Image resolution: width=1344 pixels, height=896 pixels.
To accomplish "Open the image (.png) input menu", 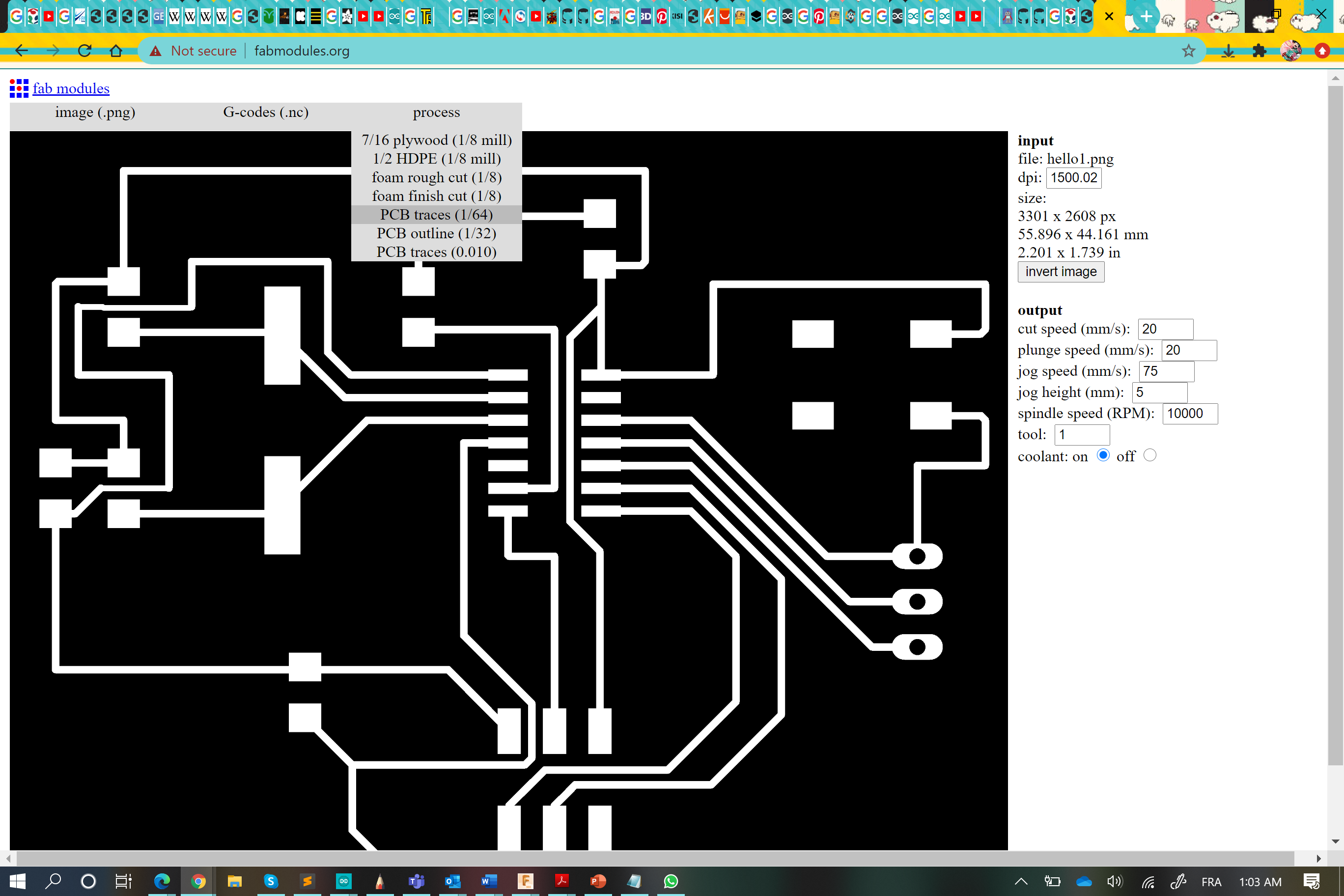I will [x=95, y=112].
